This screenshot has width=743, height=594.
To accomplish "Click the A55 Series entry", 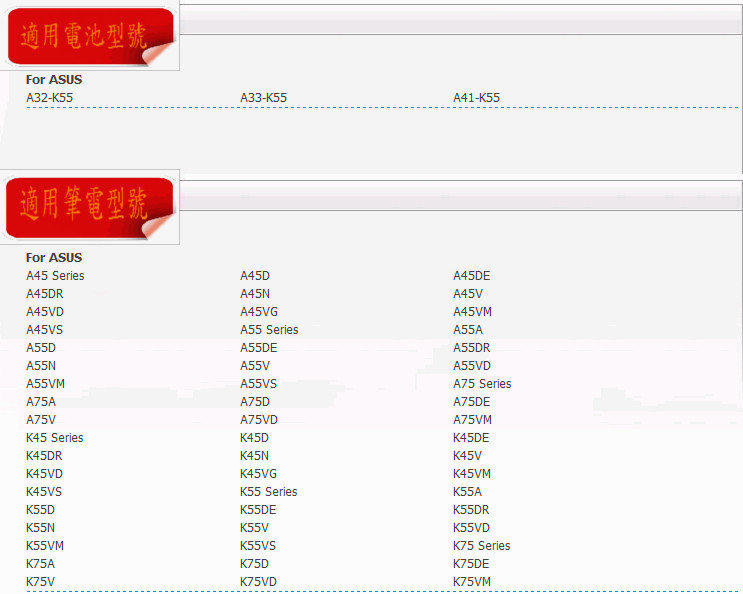I will point(269,330).
